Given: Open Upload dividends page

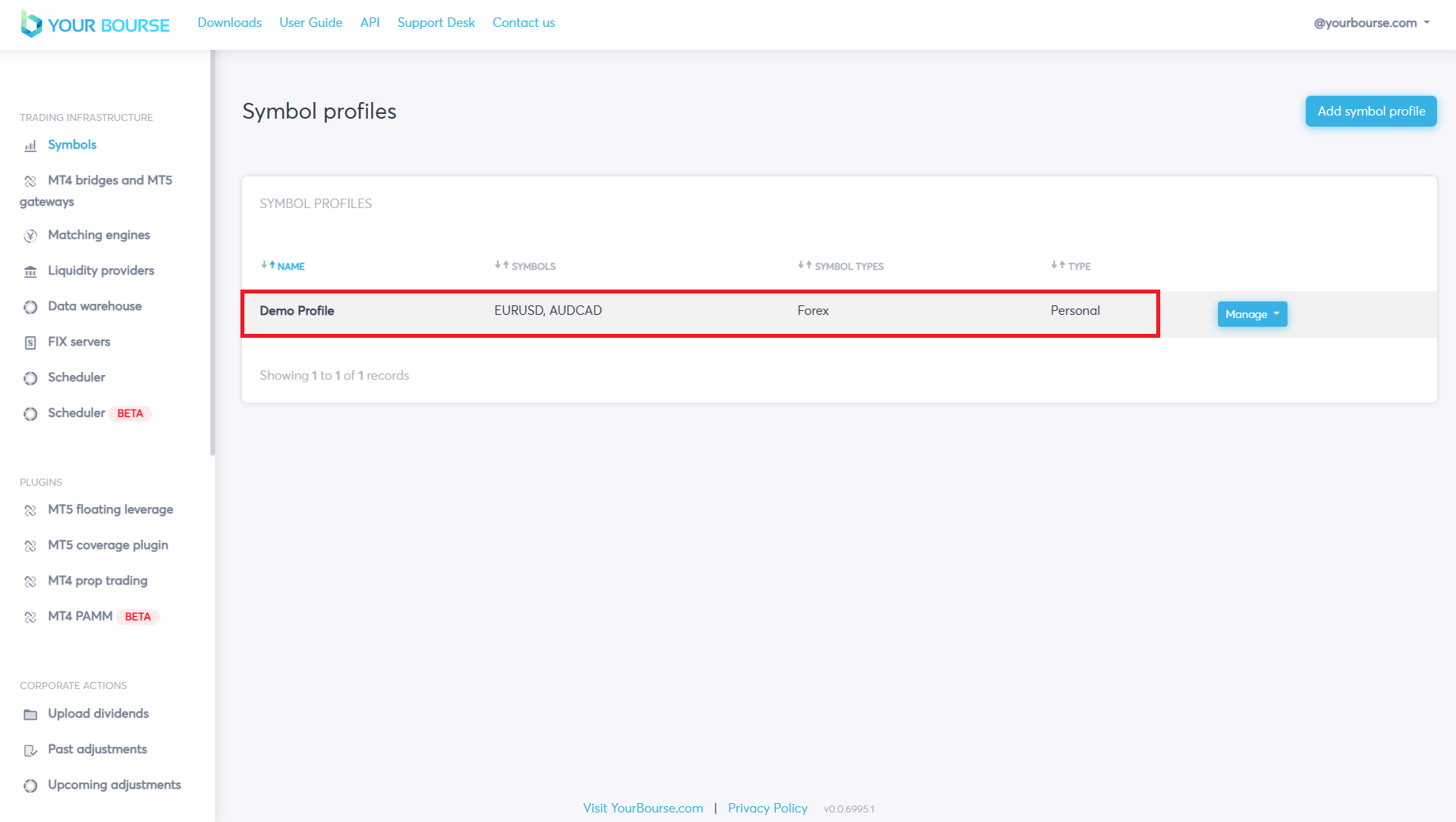Looking at the screenshot, I should 98,714.
